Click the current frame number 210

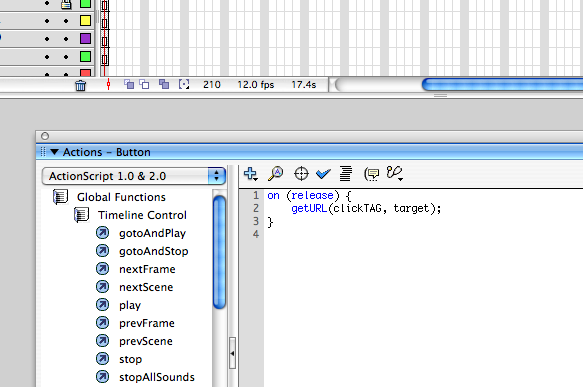pyautogui.click(x=212, y=85)
